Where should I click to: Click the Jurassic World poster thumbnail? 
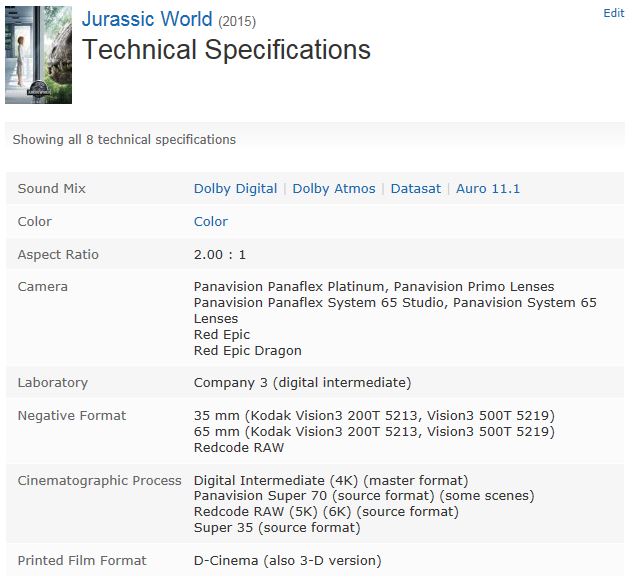tap(38, 55)
